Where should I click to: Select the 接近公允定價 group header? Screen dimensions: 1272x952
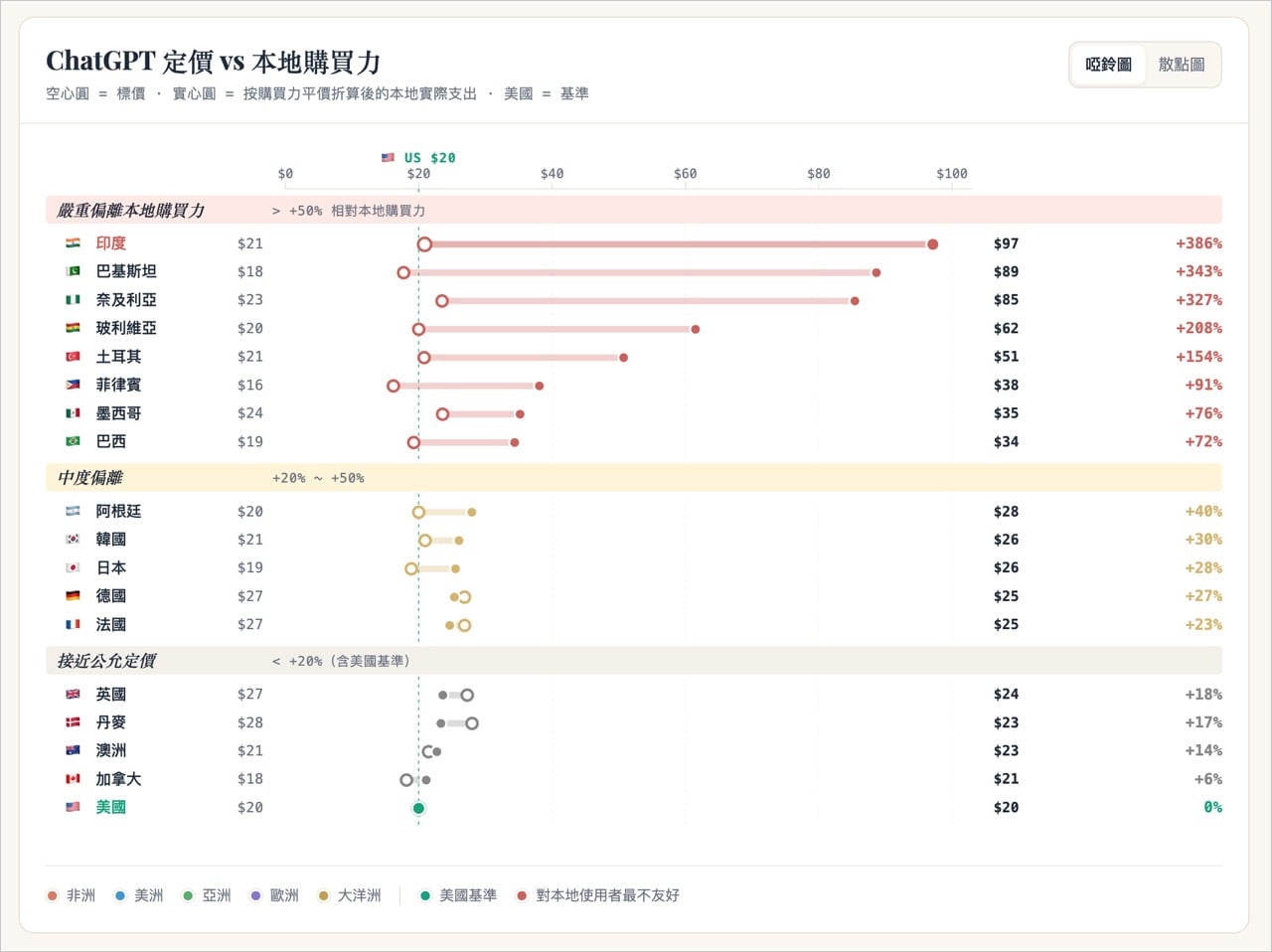point(634,661)
